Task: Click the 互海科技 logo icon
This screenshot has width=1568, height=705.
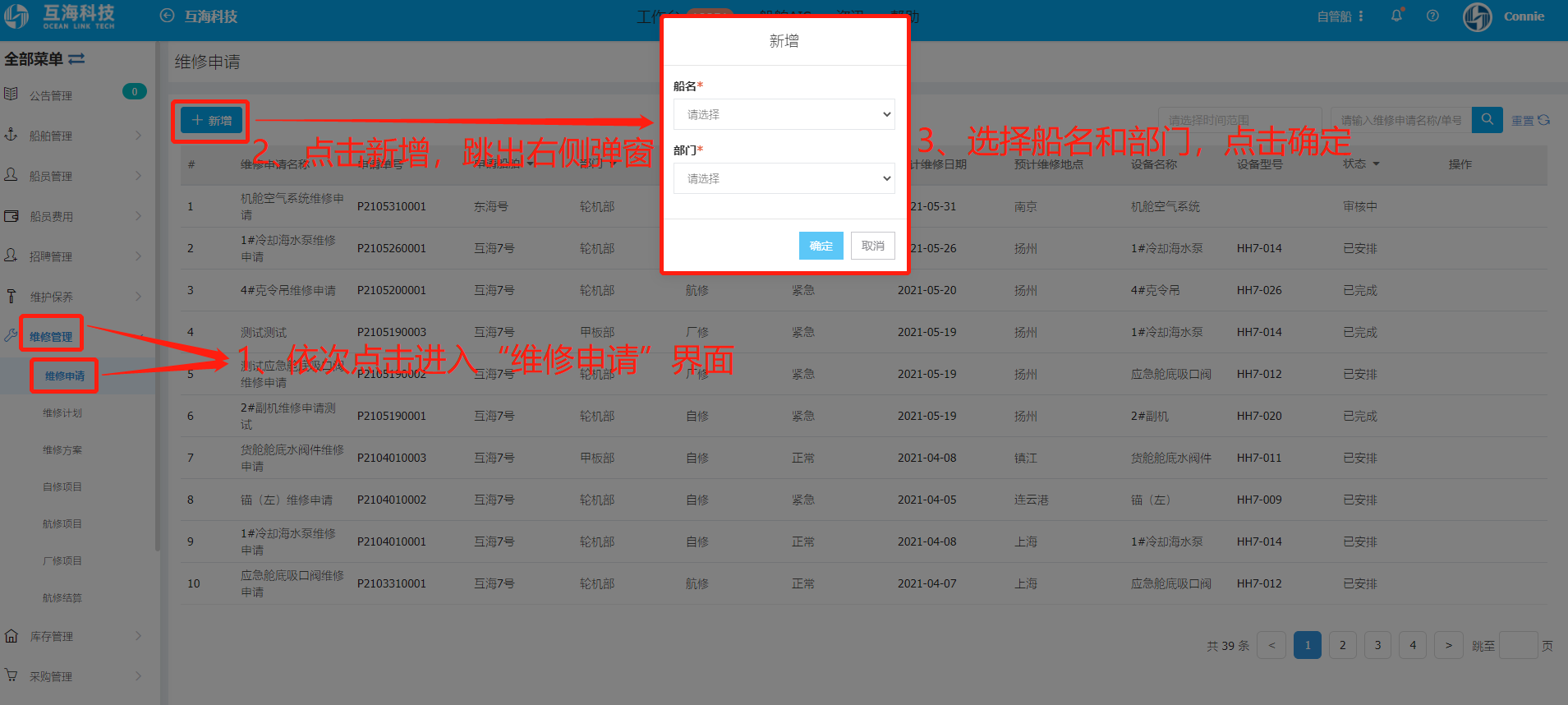Action: [x=16, y=16]
